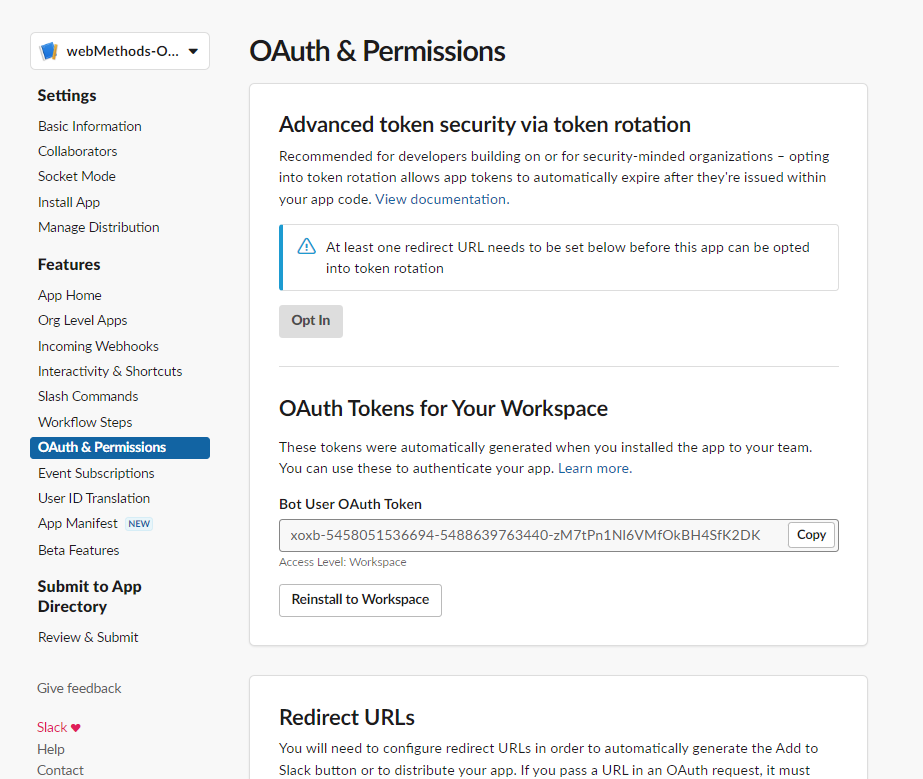Go to Socket Mode settings
Screen dimensions: 923x779
[x=77, y=176]
